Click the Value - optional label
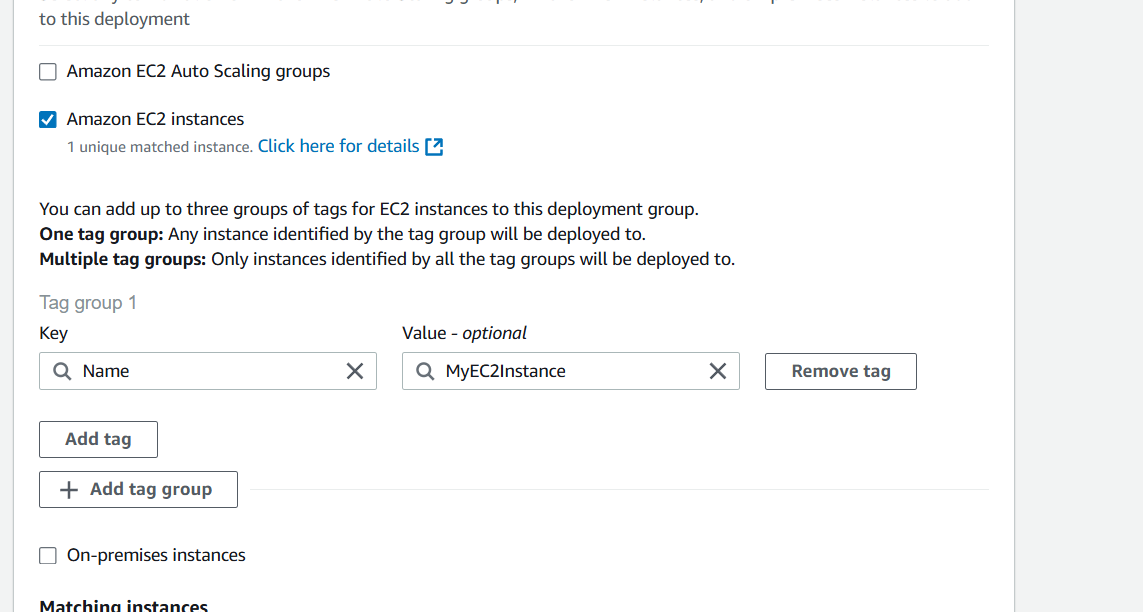Screen dimensions: 1143x612 464,334
